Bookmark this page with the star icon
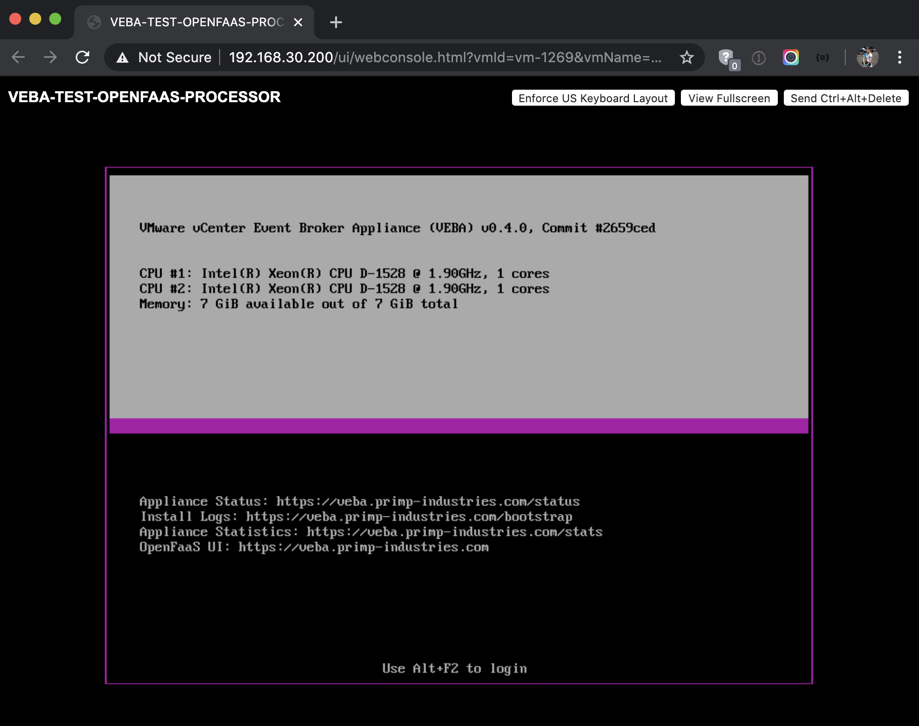This screenshot has height=726, width=919. [687, 58]
